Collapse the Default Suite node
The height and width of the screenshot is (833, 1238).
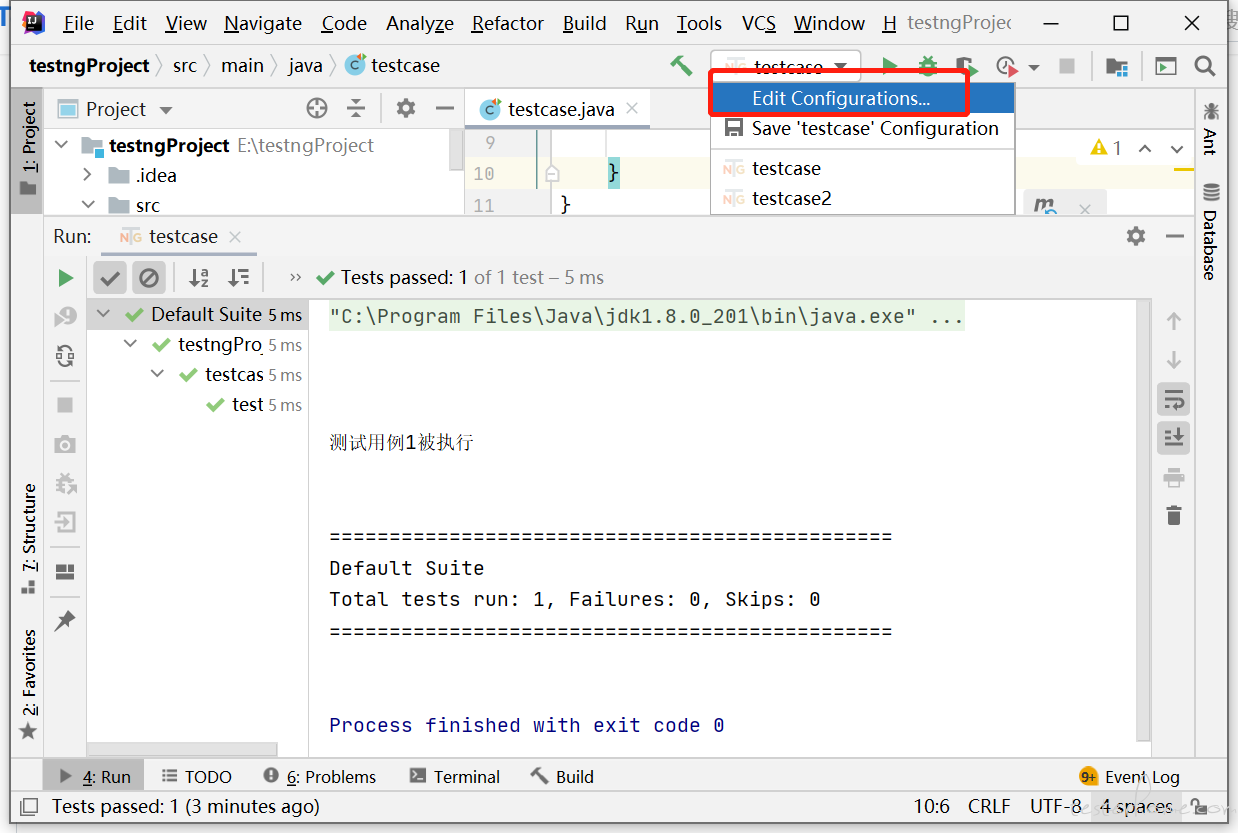pyautogui.click(x=104, y=314)
